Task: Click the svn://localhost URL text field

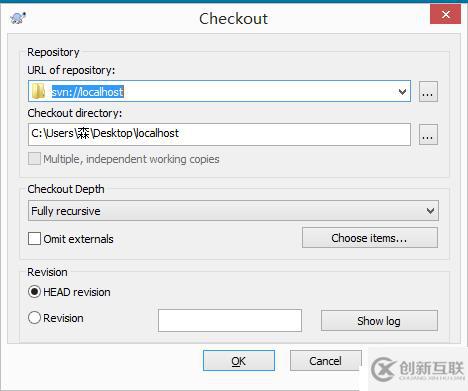Action: (220, 91)
